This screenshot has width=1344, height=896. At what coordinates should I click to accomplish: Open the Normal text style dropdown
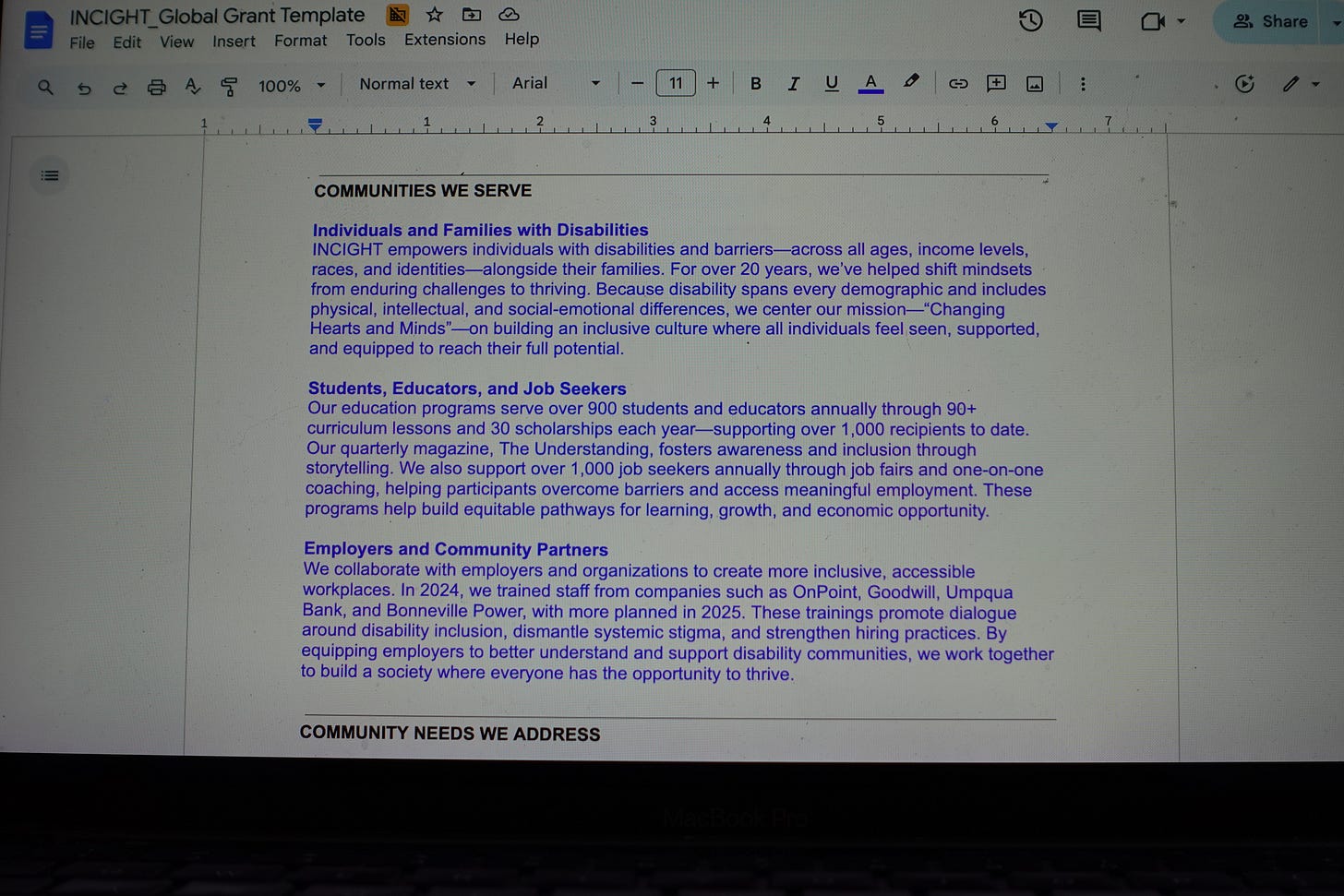pyautogui.click(x=417, y=84)
